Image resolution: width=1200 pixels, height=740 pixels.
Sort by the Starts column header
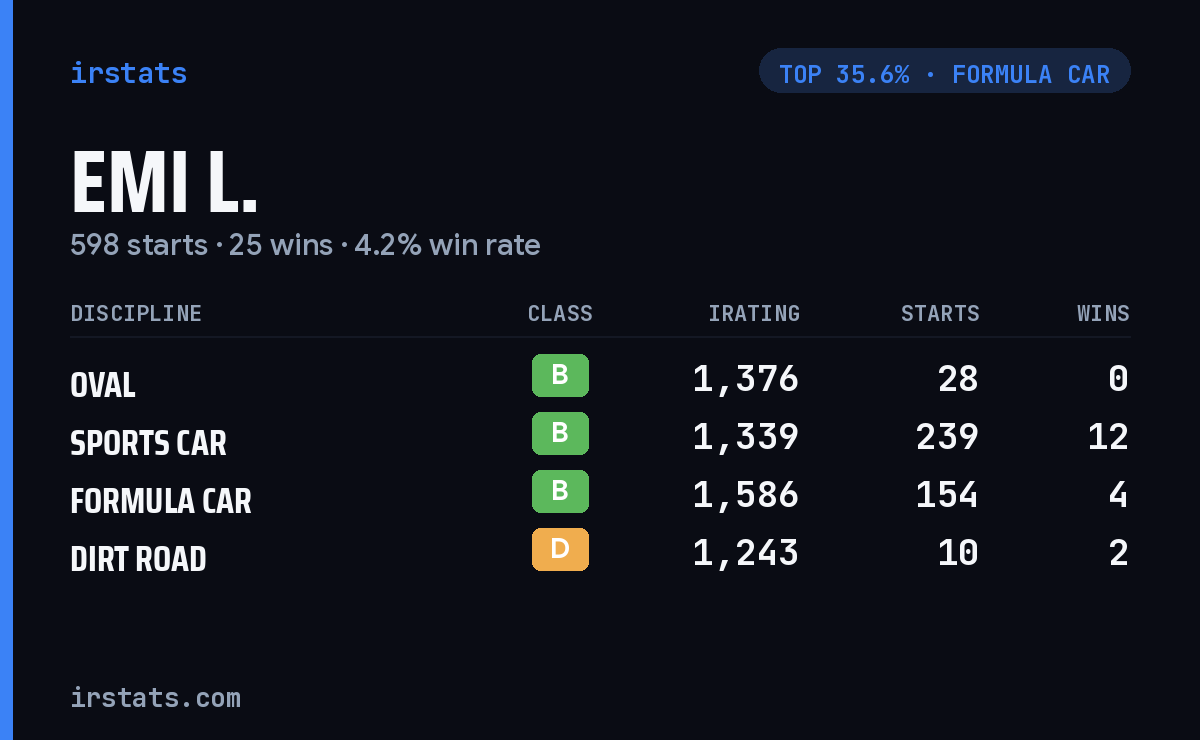[x=940, y=314]
